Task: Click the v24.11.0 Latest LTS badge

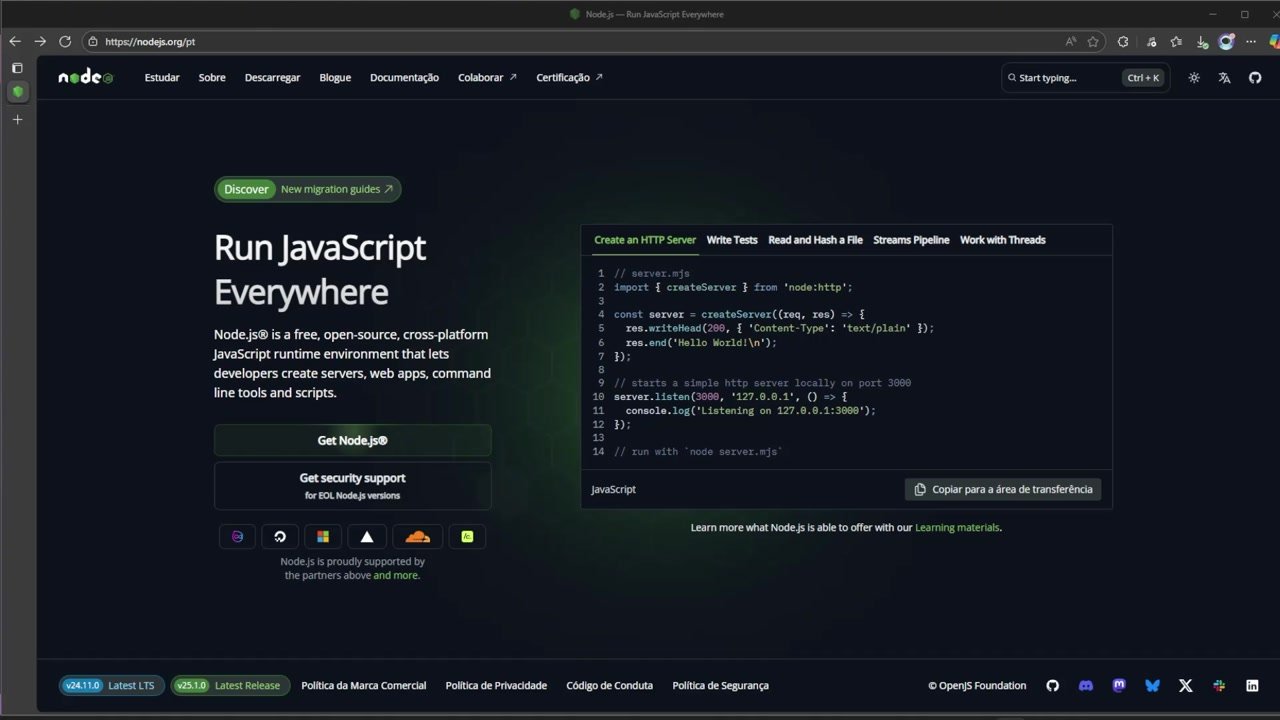Action: [110, 685]
